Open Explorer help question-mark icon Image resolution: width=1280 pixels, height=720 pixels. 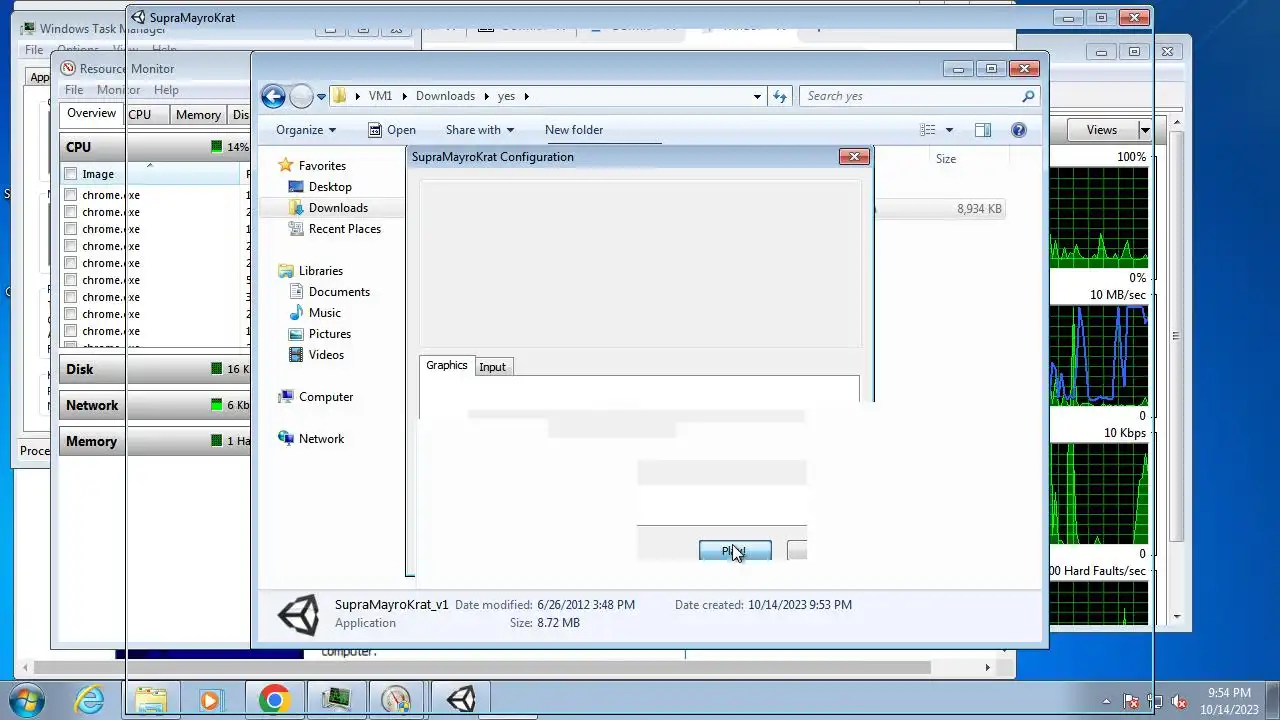pos(1018,130)
